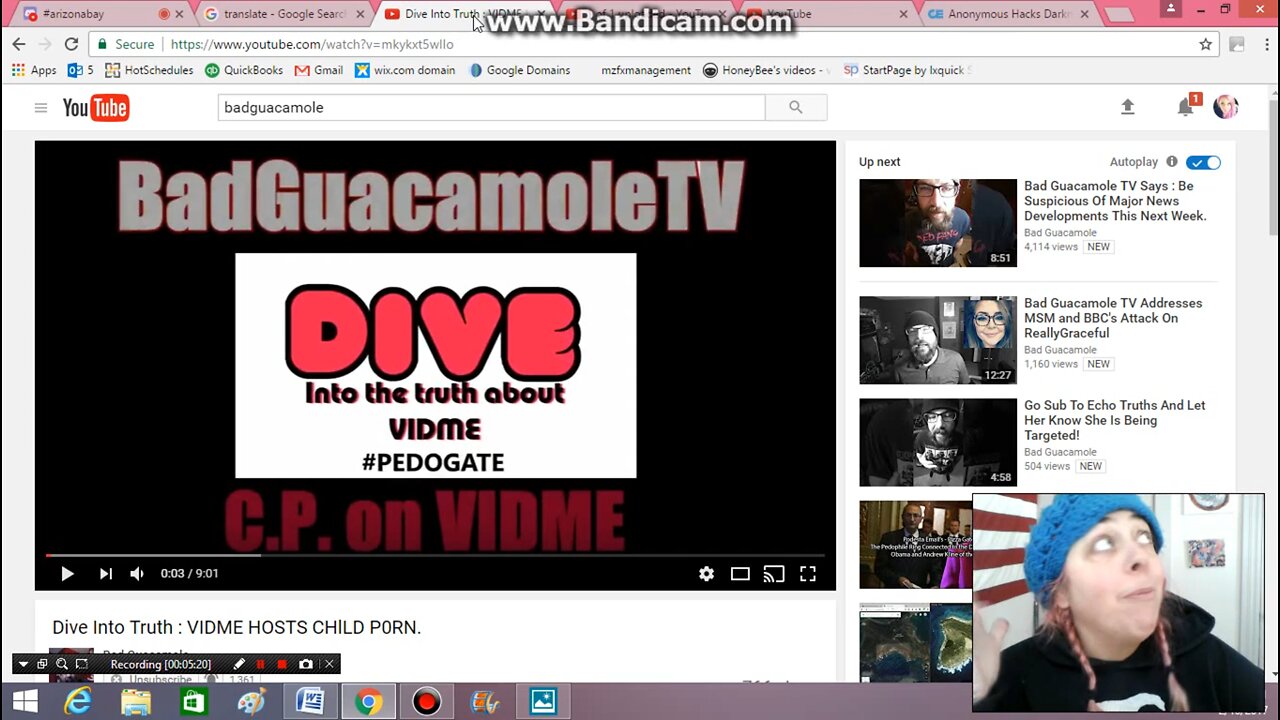
Task: Open the notifications bell
Action: pos(1185,107)
